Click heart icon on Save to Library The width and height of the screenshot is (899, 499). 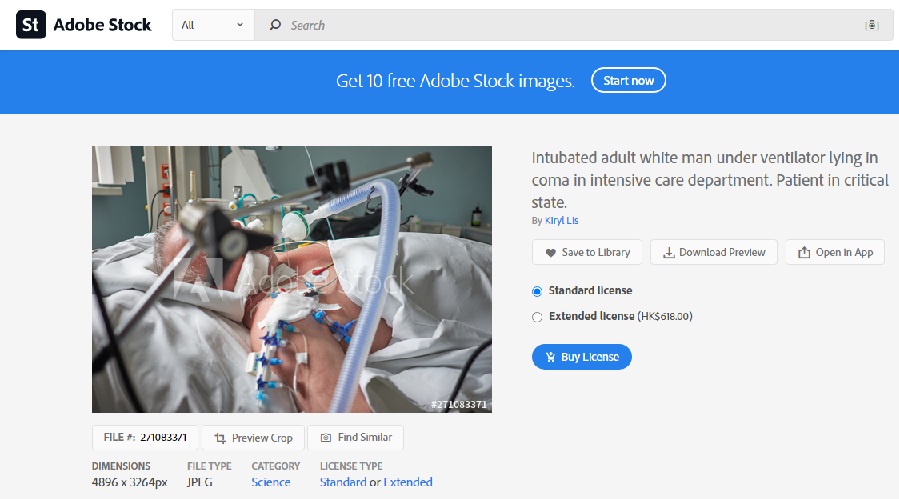pos(550,253)
